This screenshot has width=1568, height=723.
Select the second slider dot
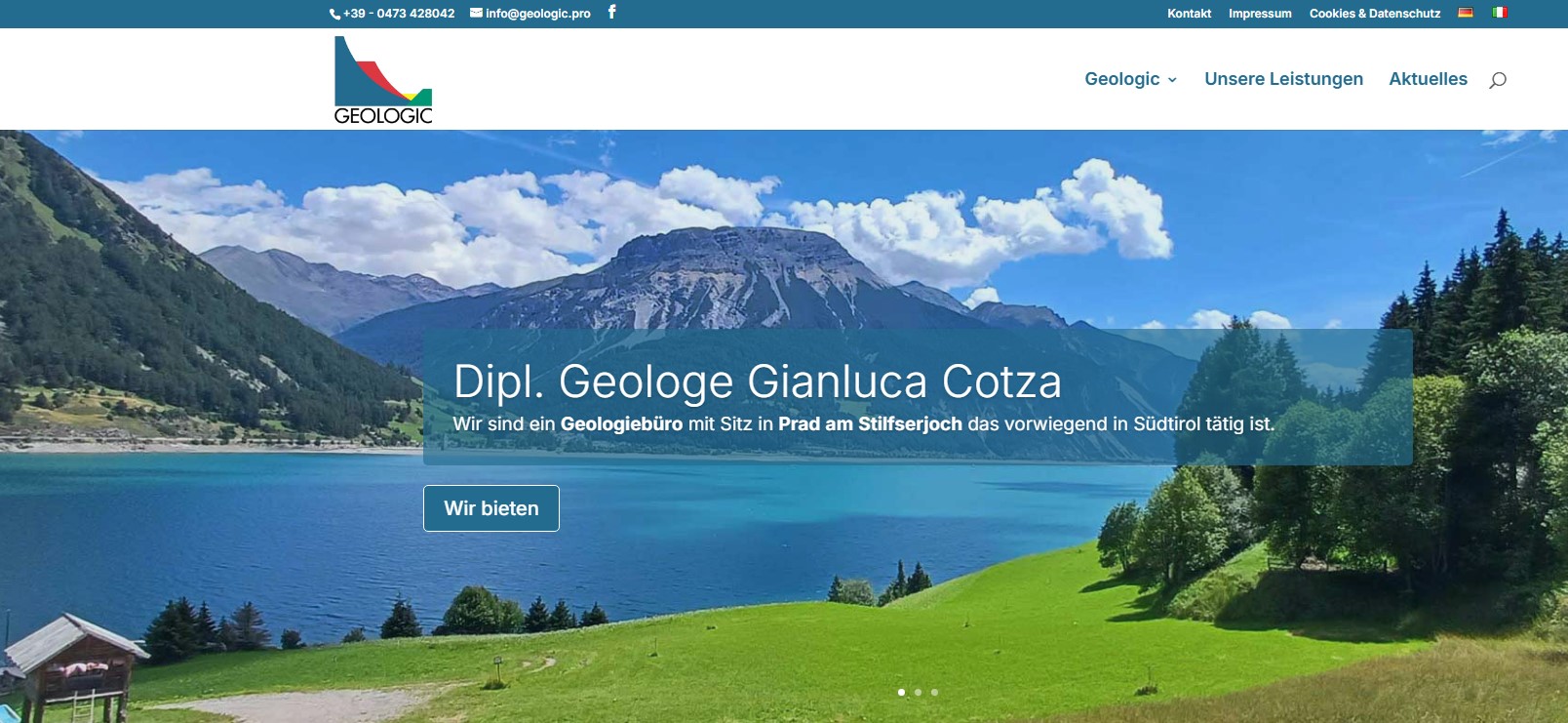(918, 692)
